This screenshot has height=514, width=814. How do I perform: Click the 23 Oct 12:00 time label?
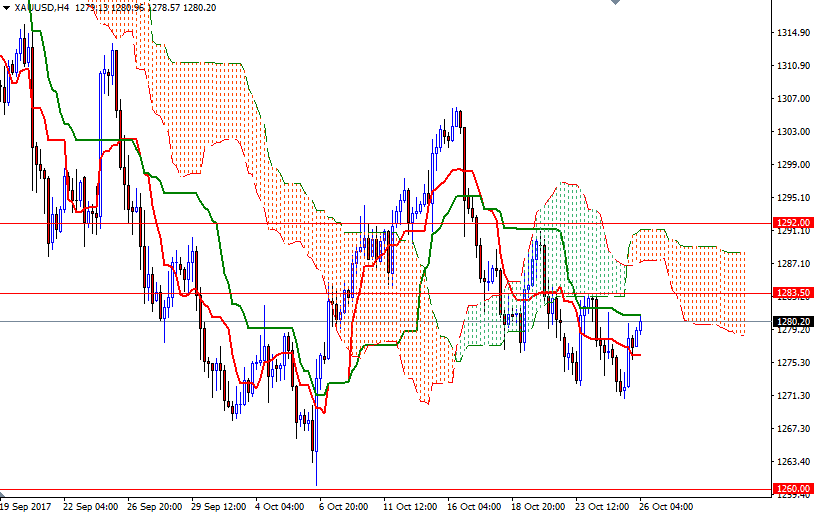tap(602, 507)
